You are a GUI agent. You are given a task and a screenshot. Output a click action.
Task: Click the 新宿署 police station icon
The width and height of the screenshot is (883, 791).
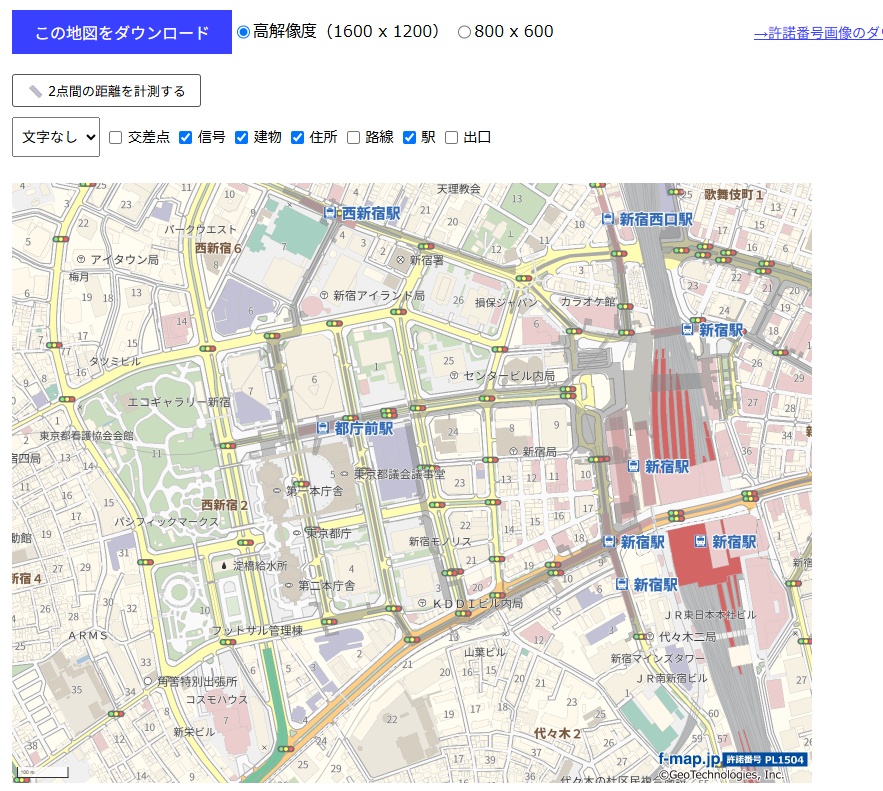[400, 260]
